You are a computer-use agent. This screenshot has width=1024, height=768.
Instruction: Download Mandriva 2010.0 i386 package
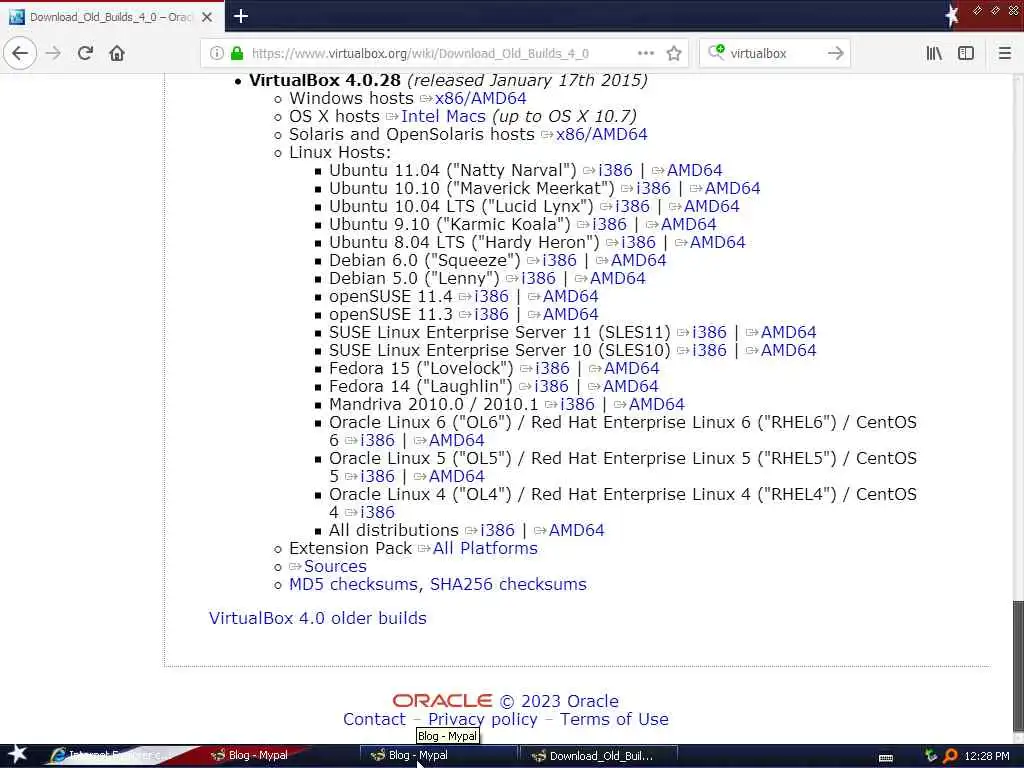[x=577, y=404]
